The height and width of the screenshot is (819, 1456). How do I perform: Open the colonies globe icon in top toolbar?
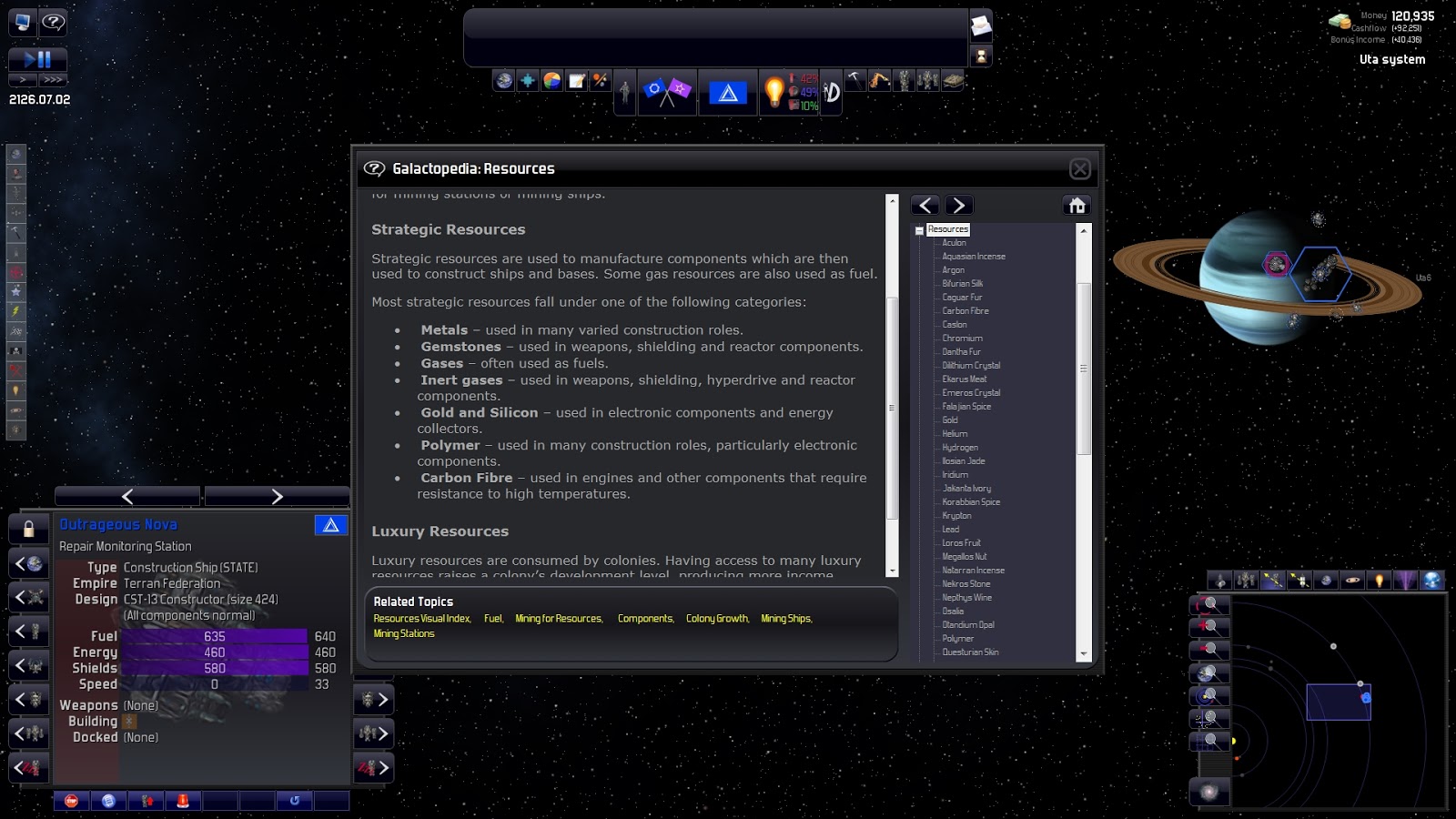(x=504, y=81)
